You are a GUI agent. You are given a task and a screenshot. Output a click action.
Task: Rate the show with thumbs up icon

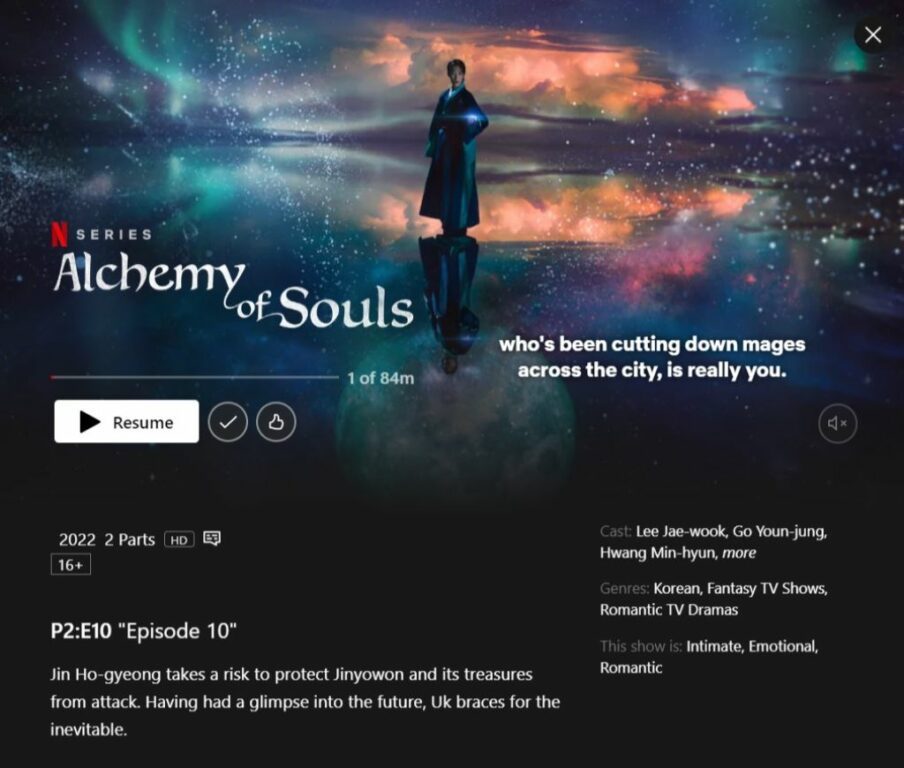coord(276,422)
